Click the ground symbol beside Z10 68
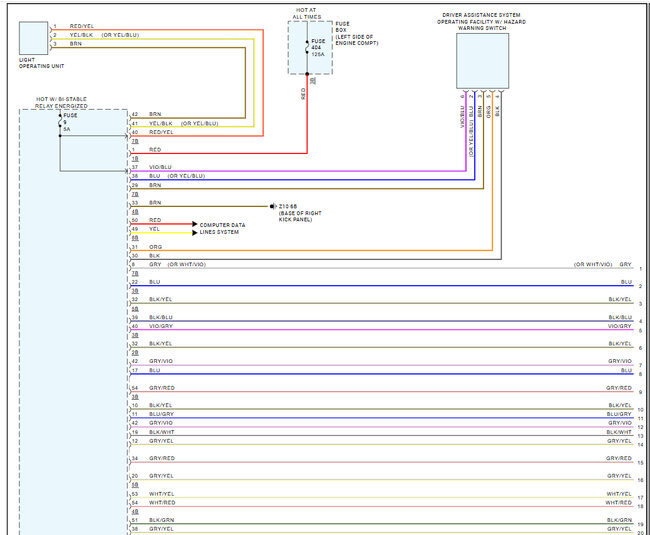The width and height of the screenshot is (650, 535). pos(273,206)
